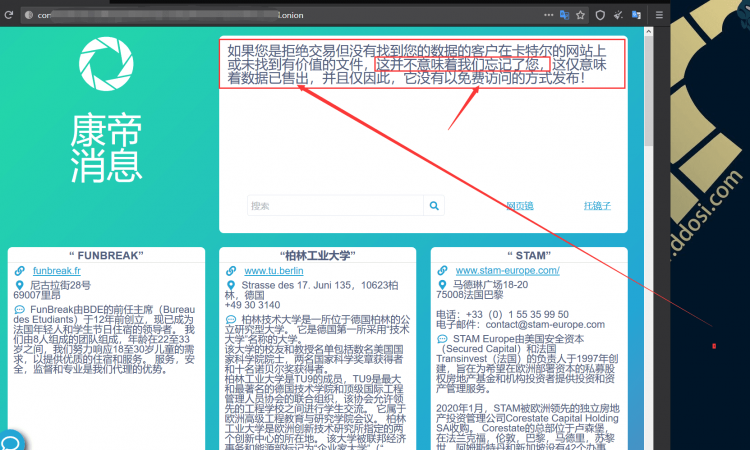
Task: Open the 托镜子 mirror link
Action: pos(597,206)
